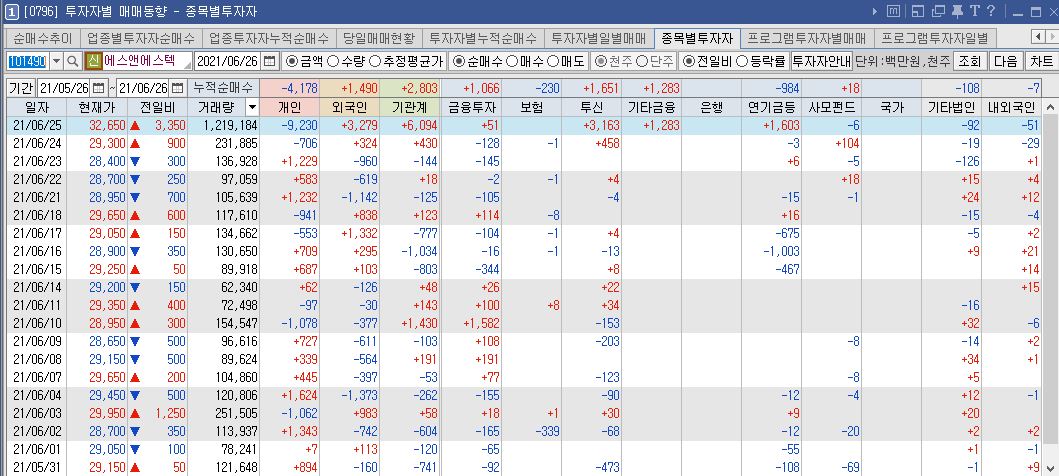
Task: Select the 21/06/10 row date
Action: (37, 323)
